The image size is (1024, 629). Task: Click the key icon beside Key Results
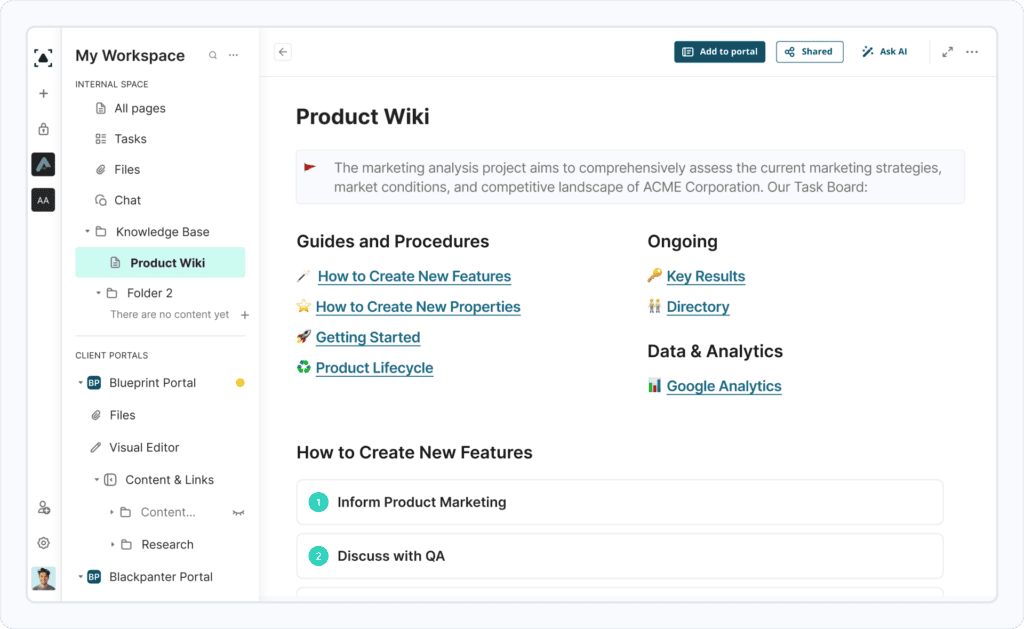coord(654,275)
